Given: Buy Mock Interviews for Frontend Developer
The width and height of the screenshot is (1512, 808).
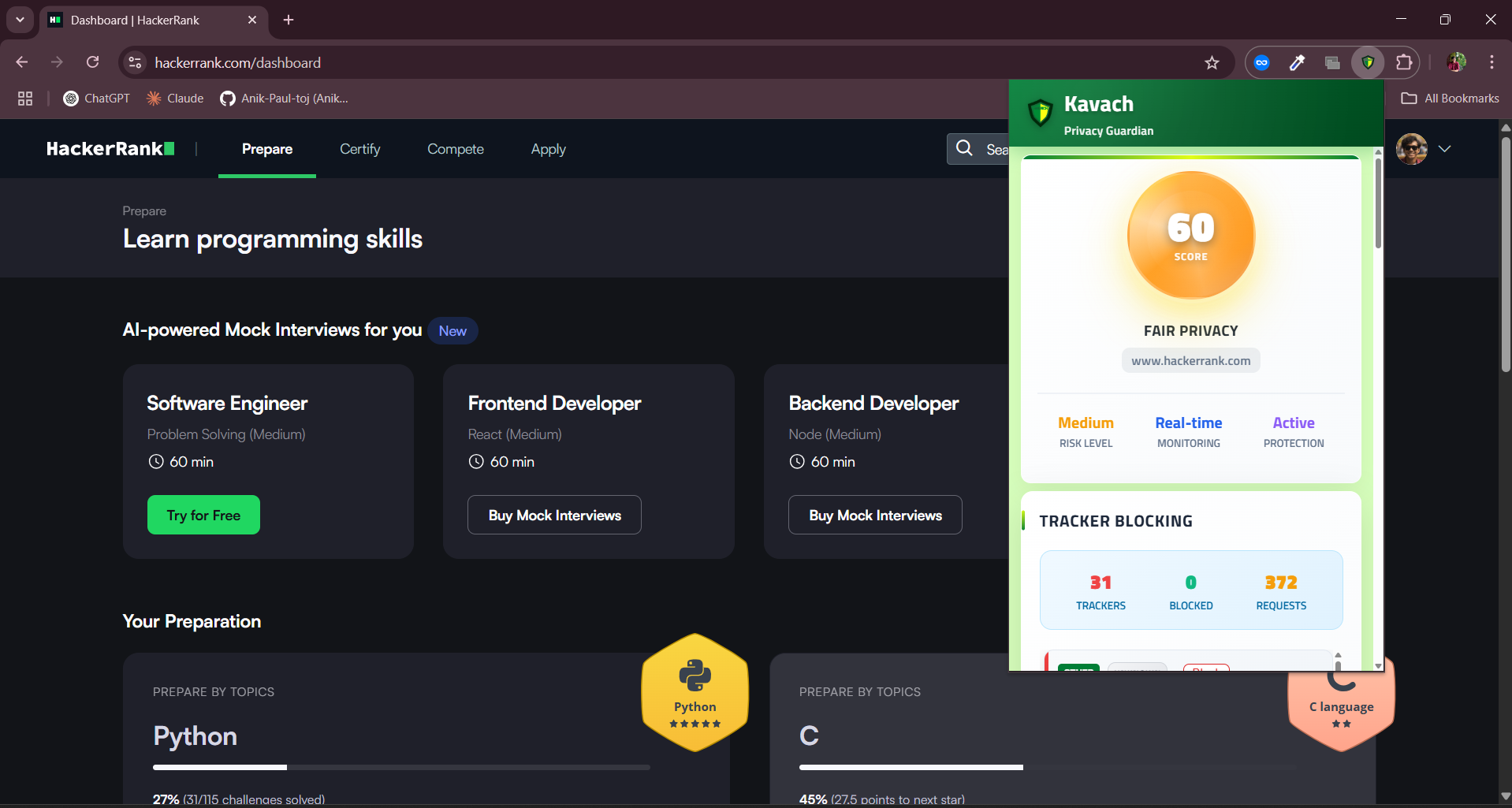Looking at the screenshot, I should point(554,515).
